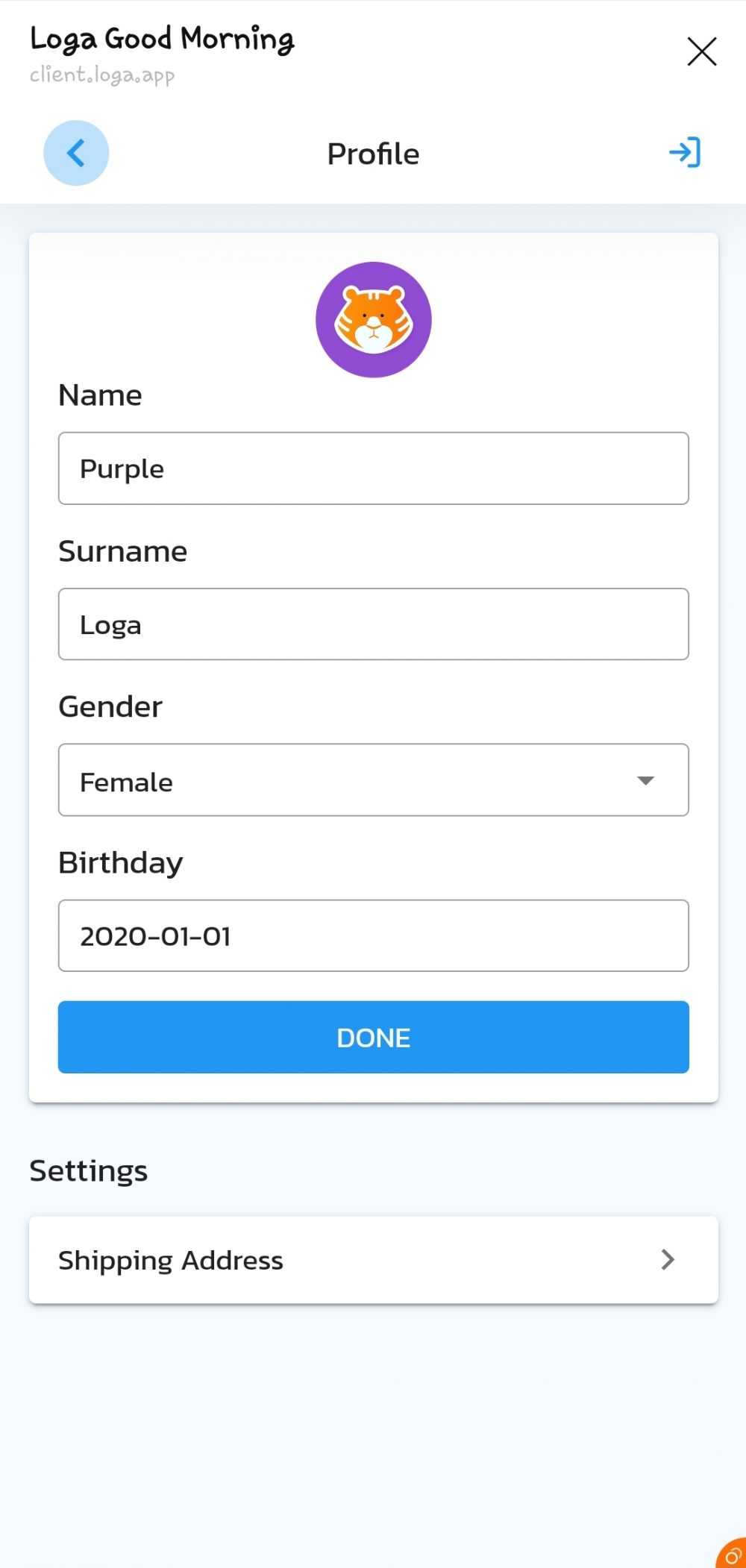
Task: Tap the Loga Good Morning header
Action: click(x=162, y=40)
